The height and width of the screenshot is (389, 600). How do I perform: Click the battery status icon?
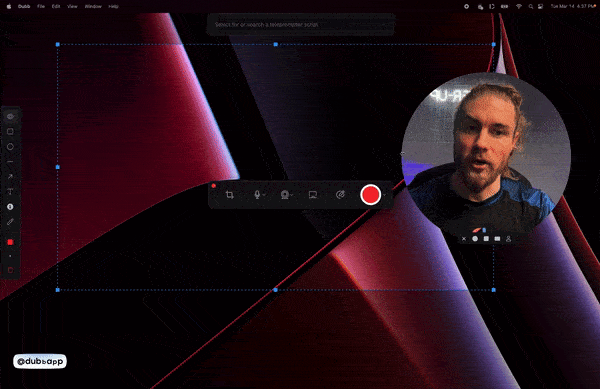(505, 6)
